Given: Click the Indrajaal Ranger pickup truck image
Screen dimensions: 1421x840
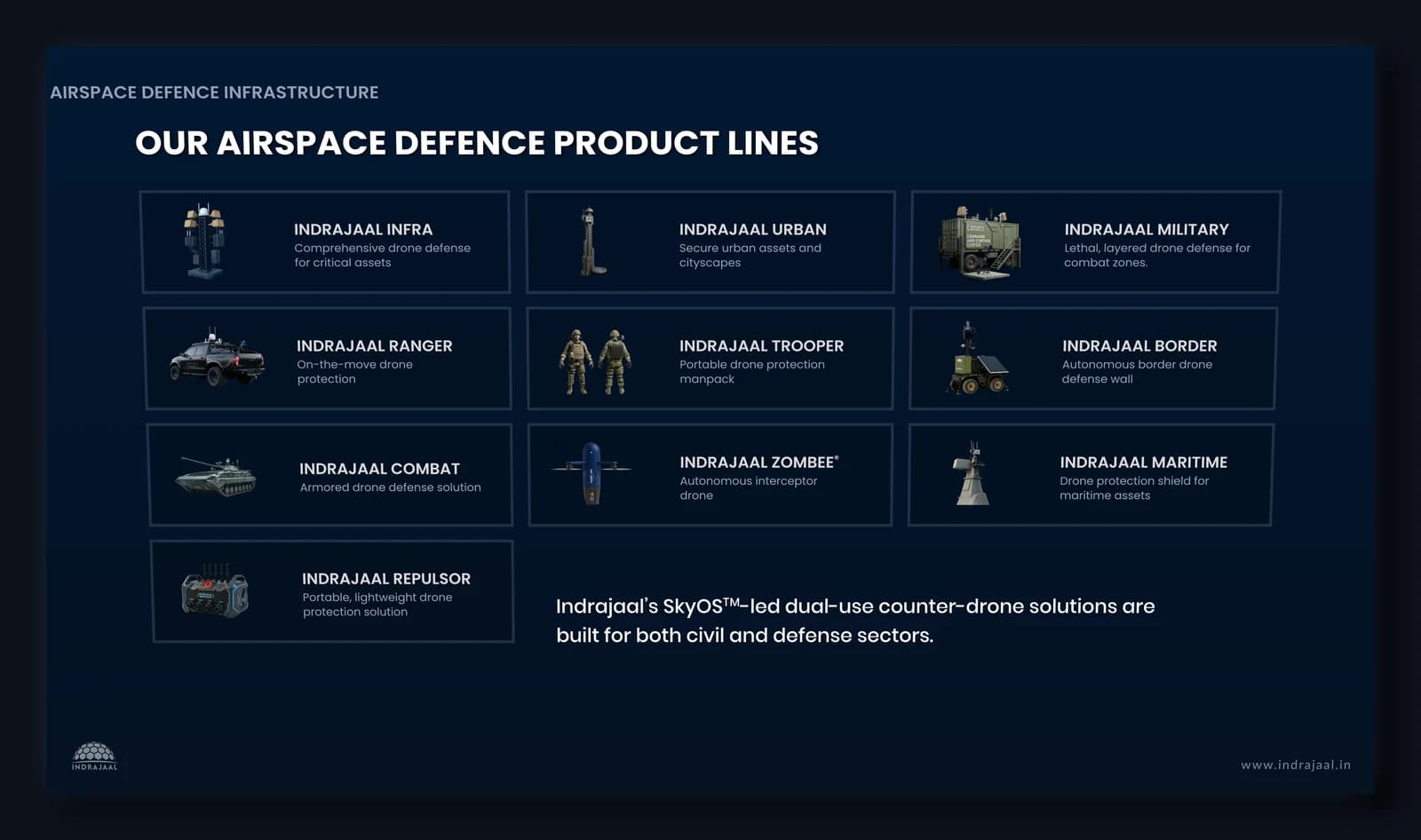Looking at the screenshot, I should pos(218,357).
